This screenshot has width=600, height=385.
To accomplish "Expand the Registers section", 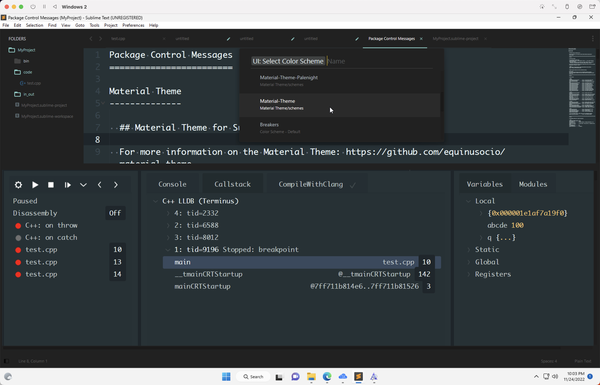I will 468,274.
